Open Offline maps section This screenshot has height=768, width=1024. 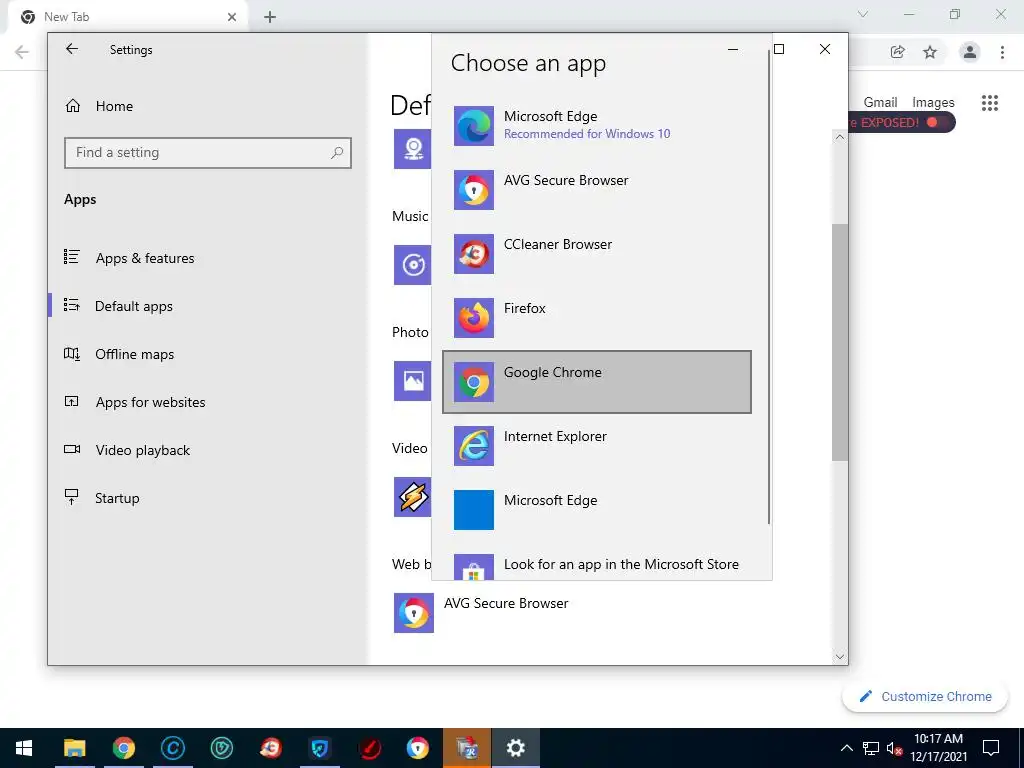point(119,354)
